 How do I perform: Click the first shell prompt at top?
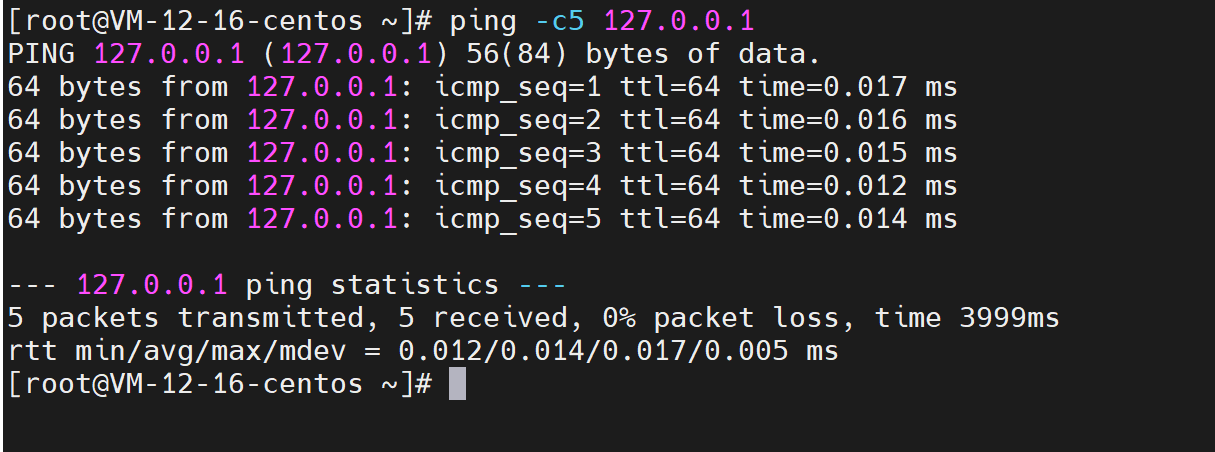point(220,21)
